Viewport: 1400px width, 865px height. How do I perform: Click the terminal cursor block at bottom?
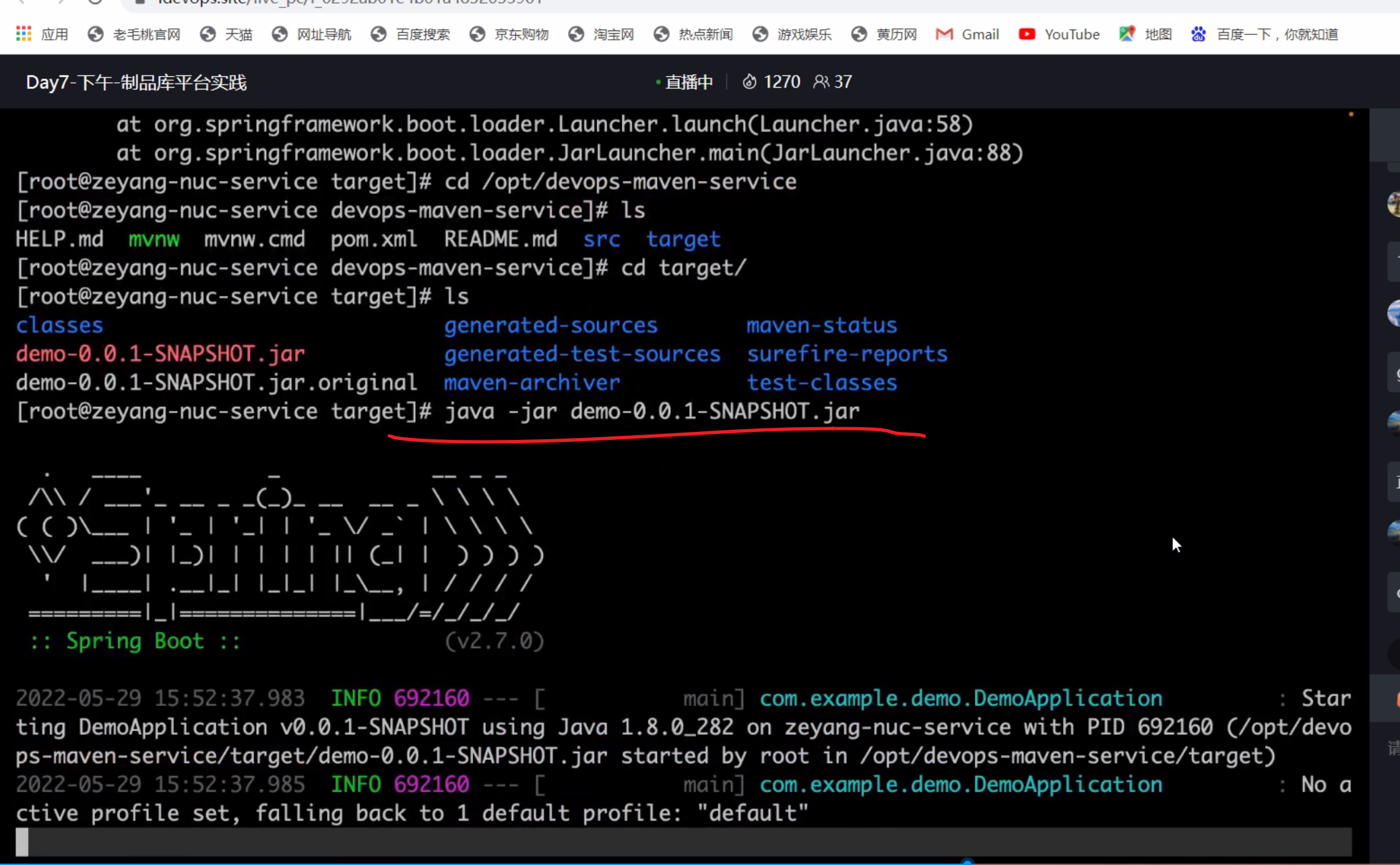point(22,842)
